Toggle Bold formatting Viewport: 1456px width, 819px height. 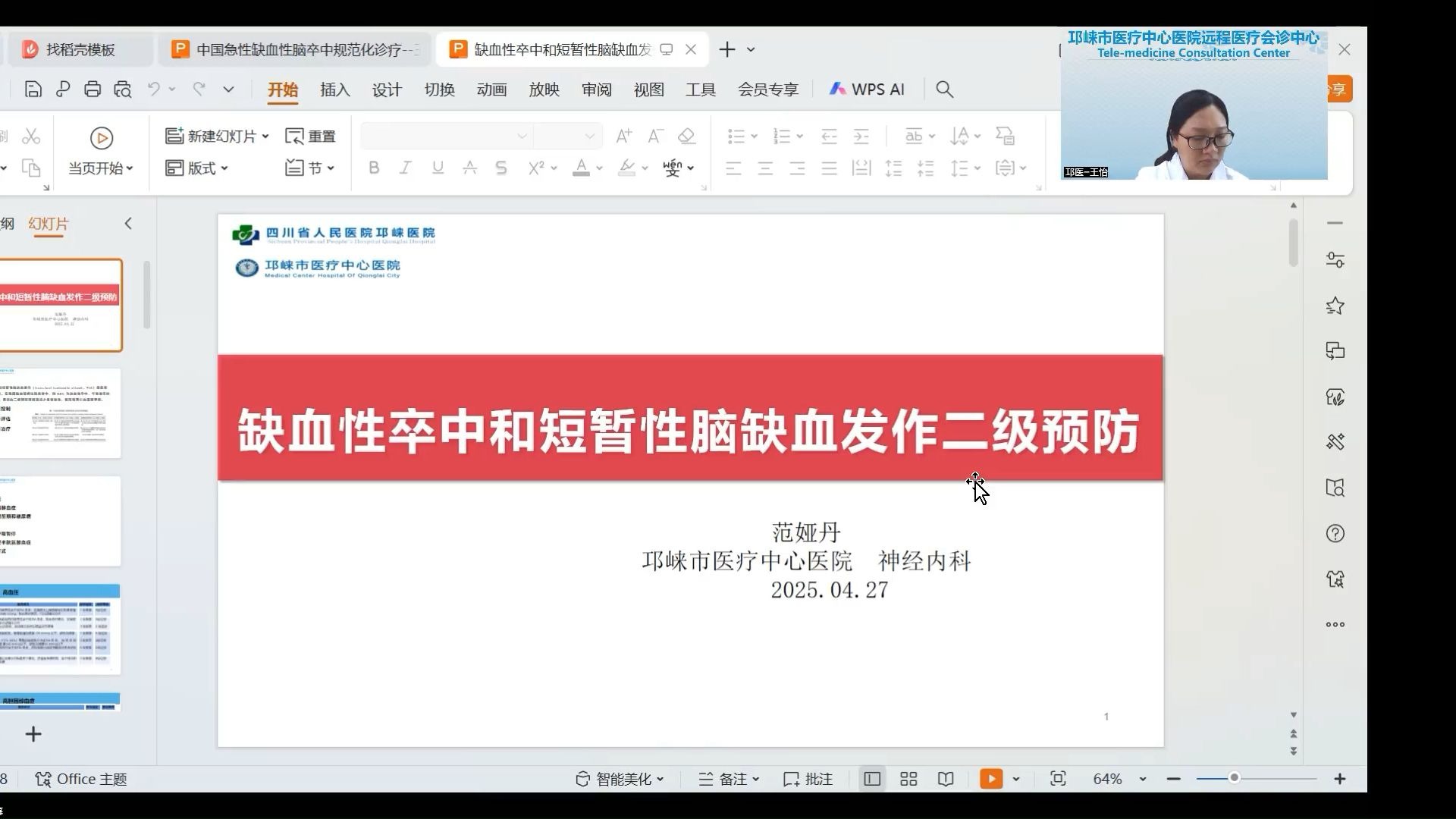(x=374, y=168)
